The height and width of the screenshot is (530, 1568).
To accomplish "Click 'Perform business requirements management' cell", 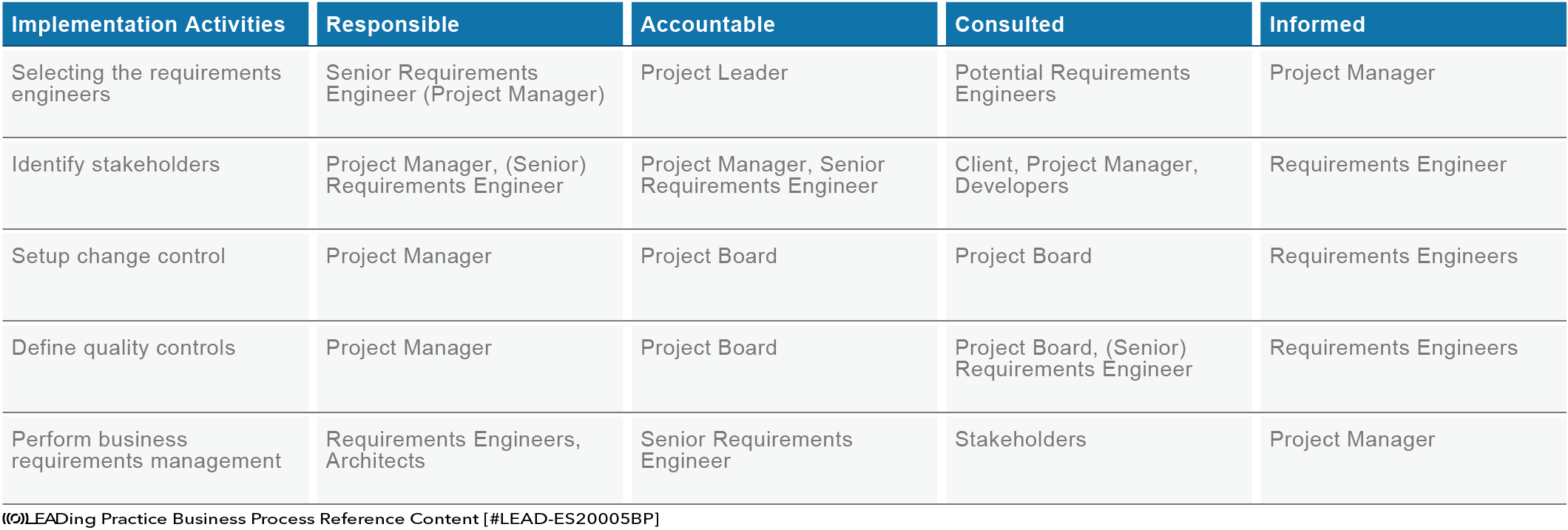I will [155, 459].
